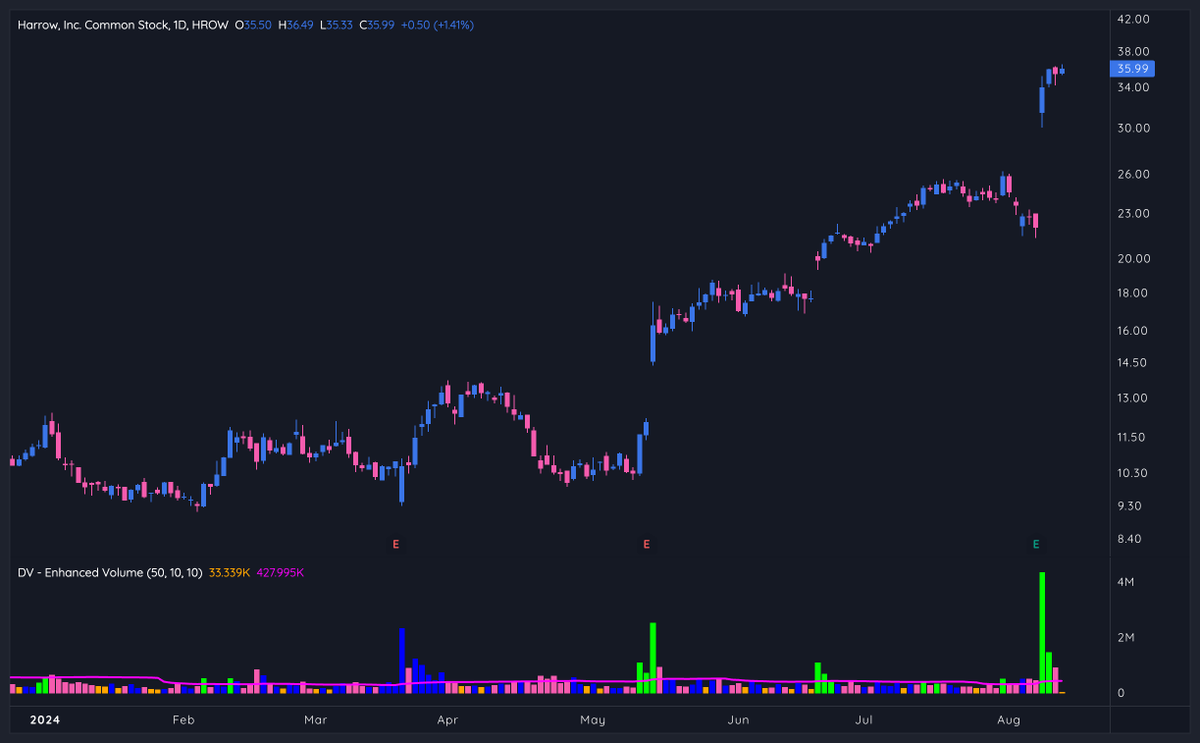Click the 14.50 price axis label
1200x743 pixels.
(1133, 363)
